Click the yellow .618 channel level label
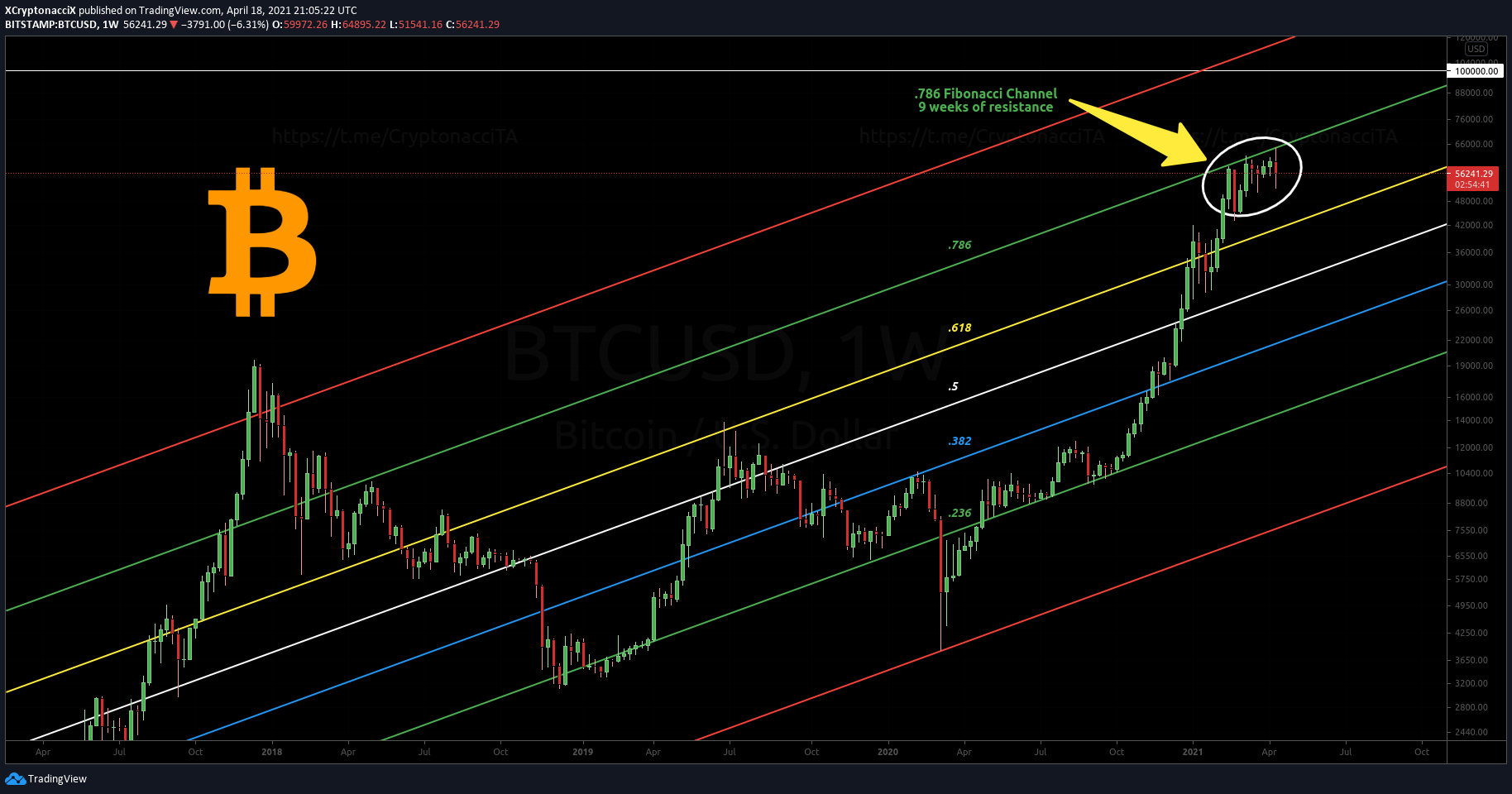This screenshot has height=794, width=1512. coord(959,328)
